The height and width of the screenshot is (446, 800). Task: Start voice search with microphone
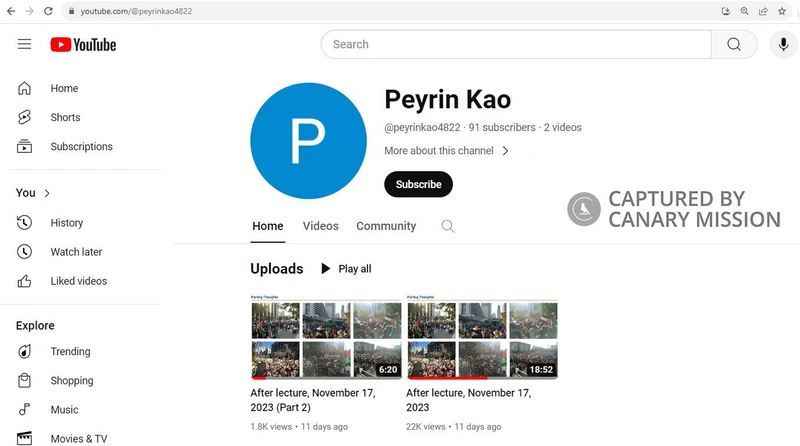tap(783, 44)
